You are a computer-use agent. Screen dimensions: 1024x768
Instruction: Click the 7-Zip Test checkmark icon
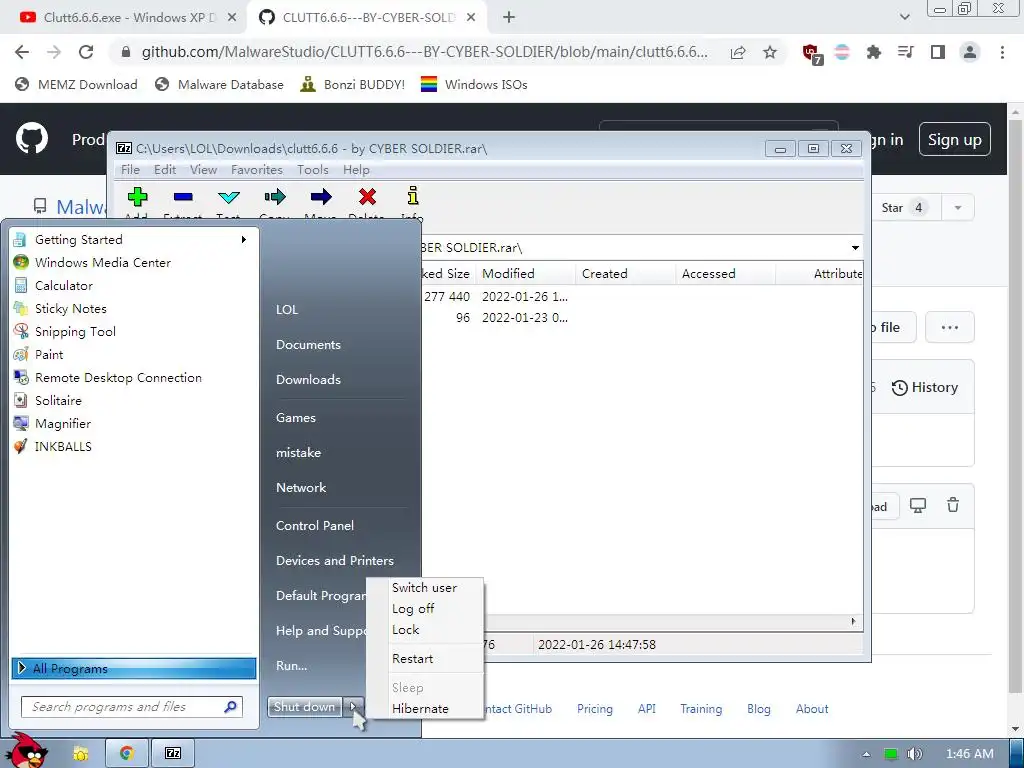[229, 197]
